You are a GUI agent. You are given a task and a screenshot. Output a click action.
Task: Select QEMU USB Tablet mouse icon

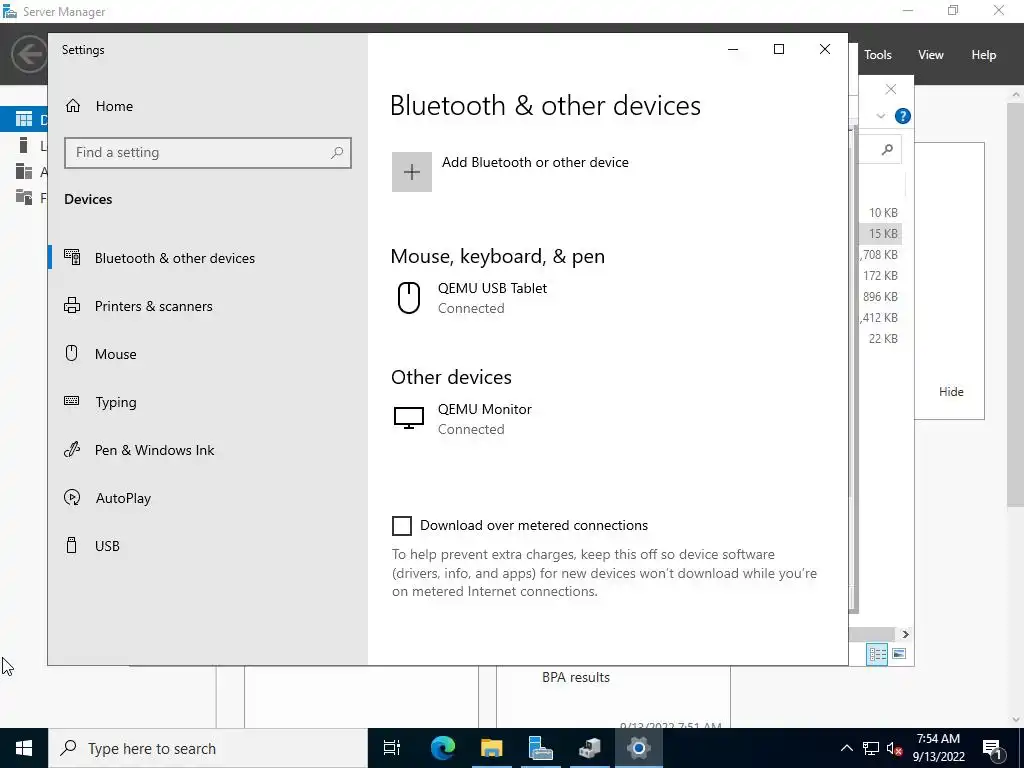[x=409, y=298]
